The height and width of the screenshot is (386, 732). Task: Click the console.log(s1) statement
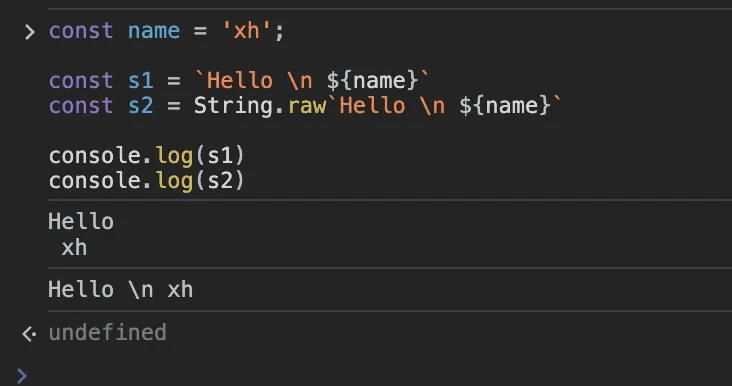click(x=147, y=156)
